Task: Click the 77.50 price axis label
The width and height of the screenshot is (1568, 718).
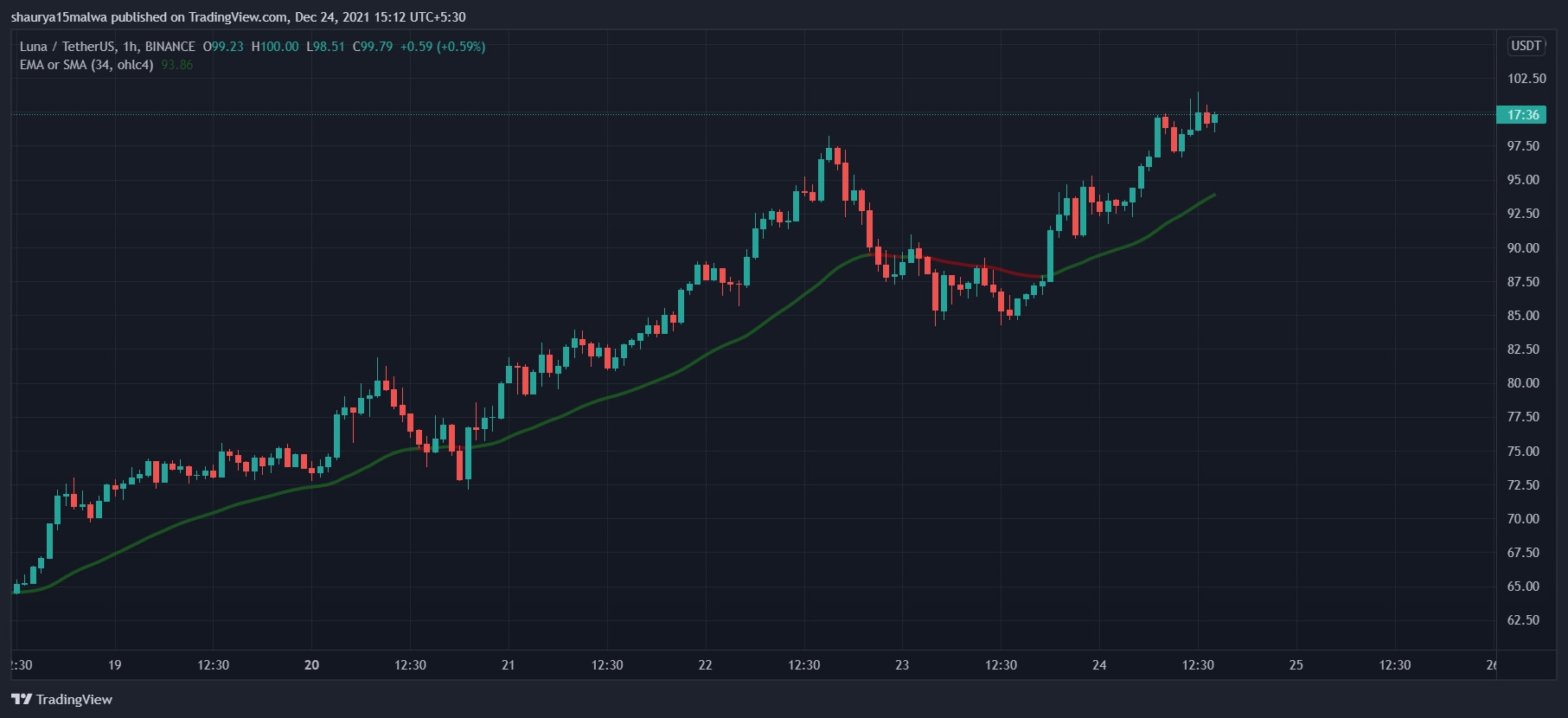Action: tap(1523, 417)
